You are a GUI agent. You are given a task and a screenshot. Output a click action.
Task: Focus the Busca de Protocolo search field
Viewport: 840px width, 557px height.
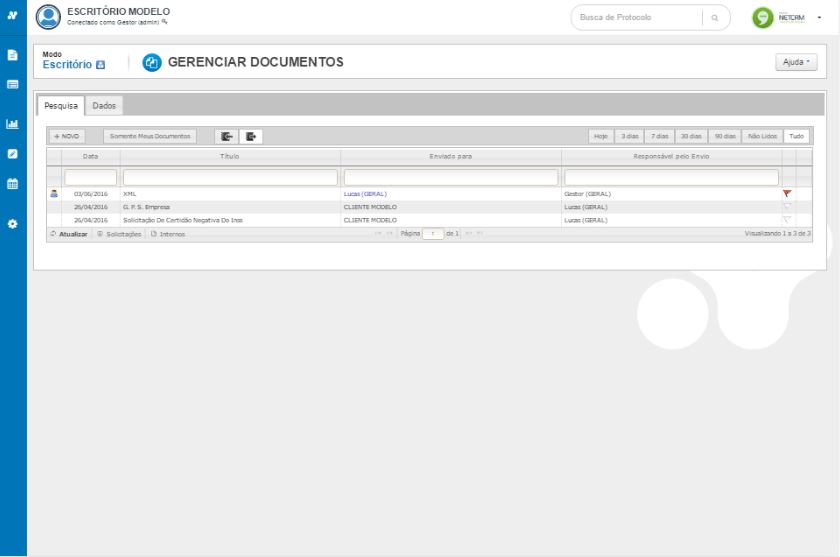point(638,18)
